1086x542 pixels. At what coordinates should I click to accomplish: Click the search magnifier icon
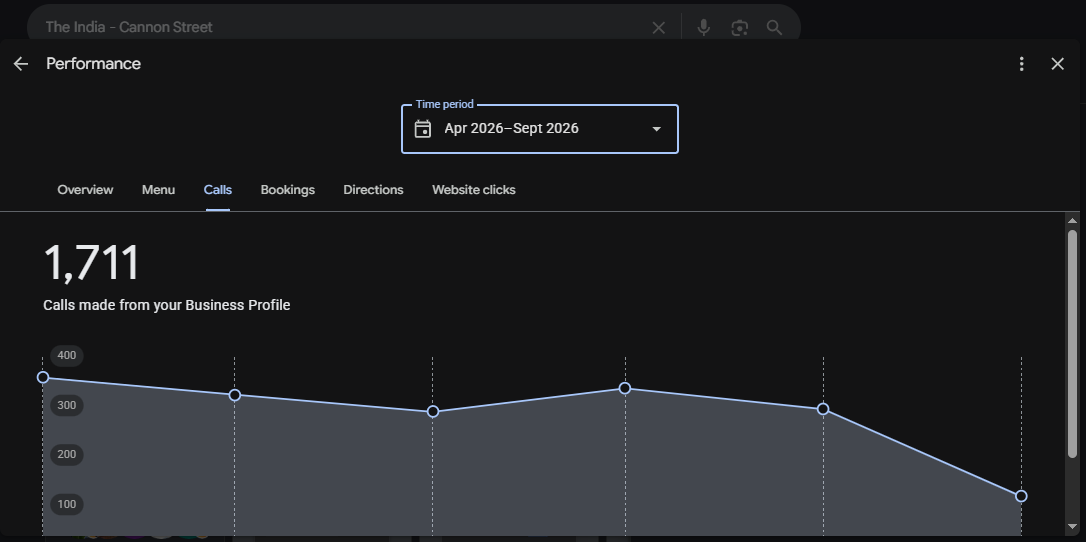pyautogui.click(x=774, y=28)
